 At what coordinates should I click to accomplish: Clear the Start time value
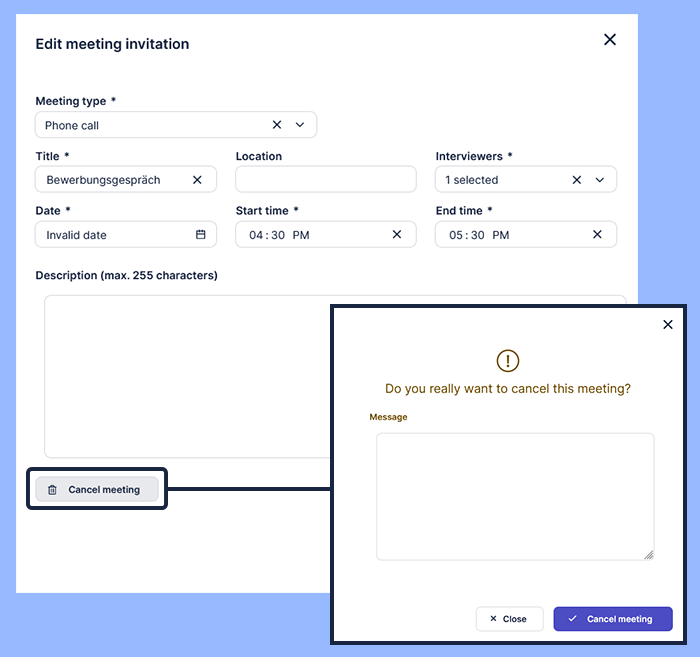397,235
